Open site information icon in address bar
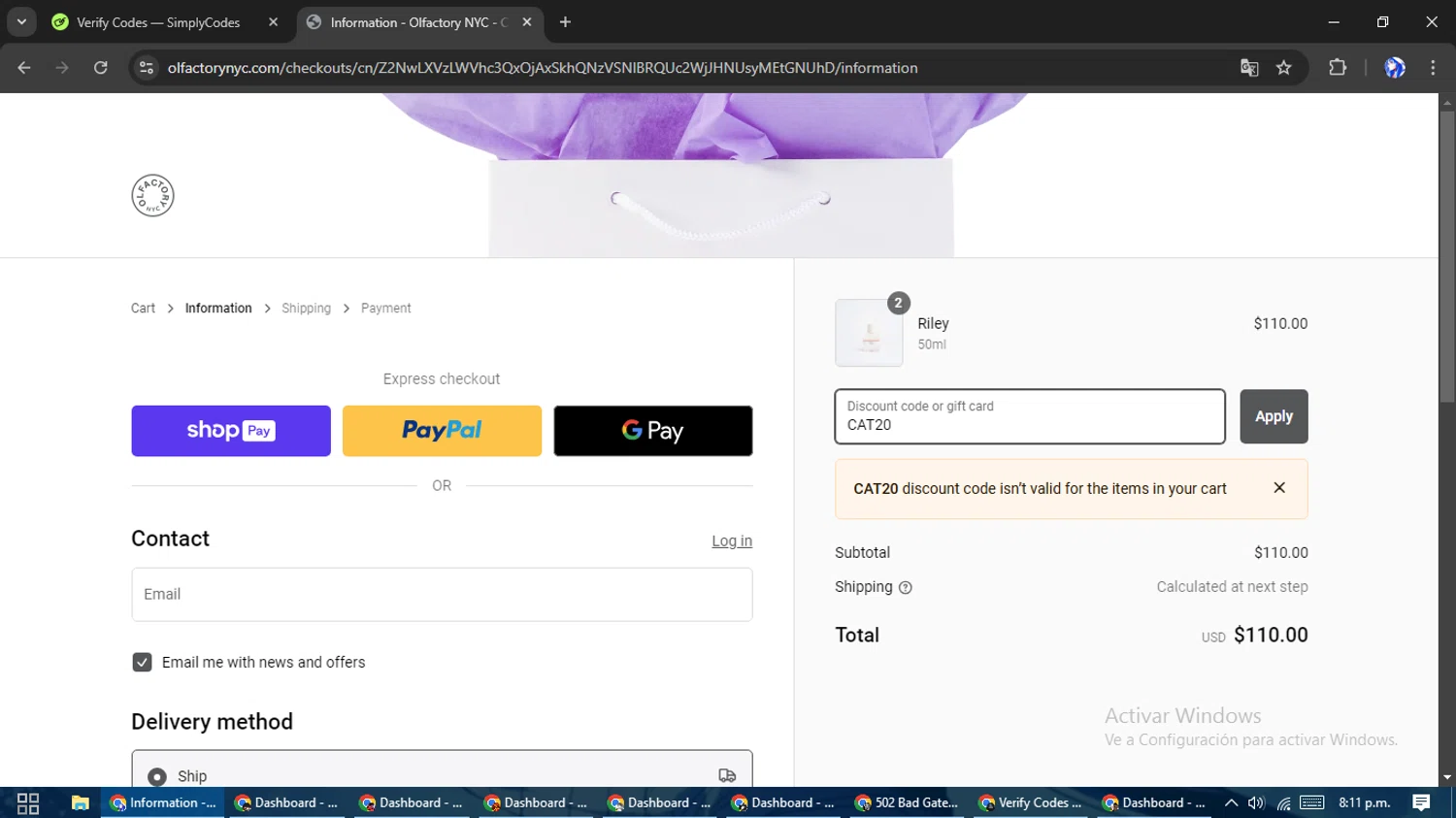Screen dimensions: 1456x818 147,68
